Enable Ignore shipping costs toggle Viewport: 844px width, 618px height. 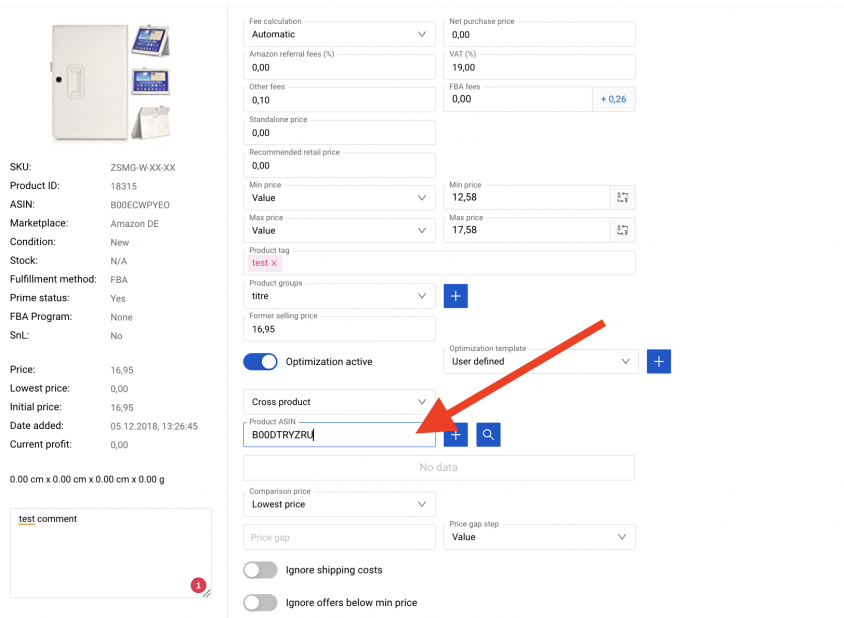click(261, 570)
